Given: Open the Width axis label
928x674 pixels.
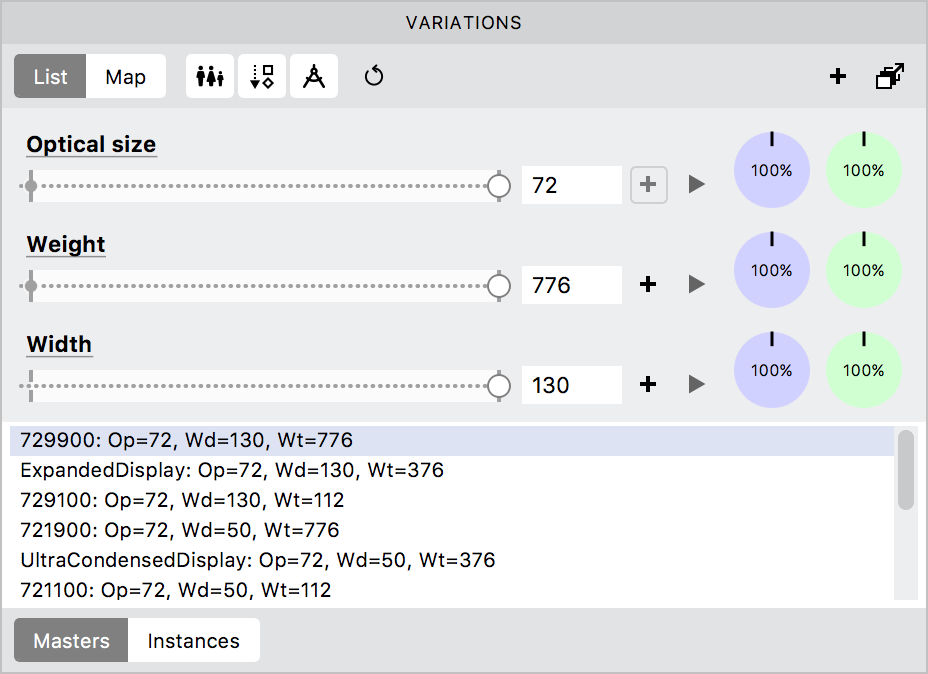Looking at the screenshot, I should (59, 344).
